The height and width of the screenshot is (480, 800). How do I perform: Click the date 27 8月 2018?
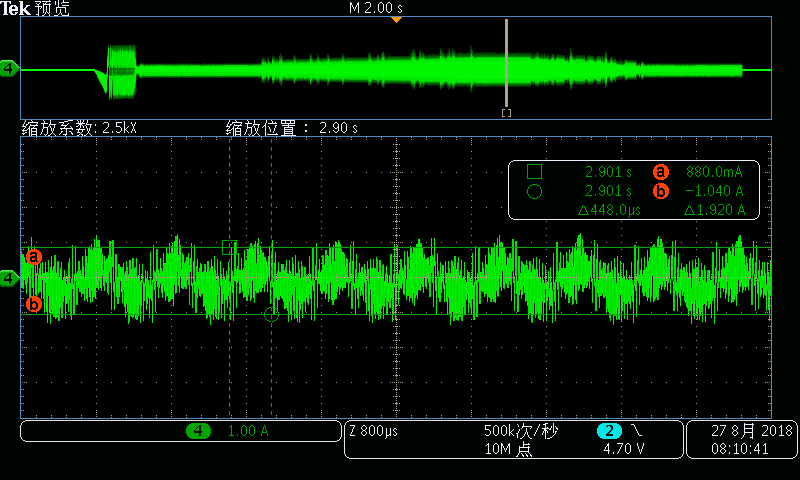(x=752, y=431)
